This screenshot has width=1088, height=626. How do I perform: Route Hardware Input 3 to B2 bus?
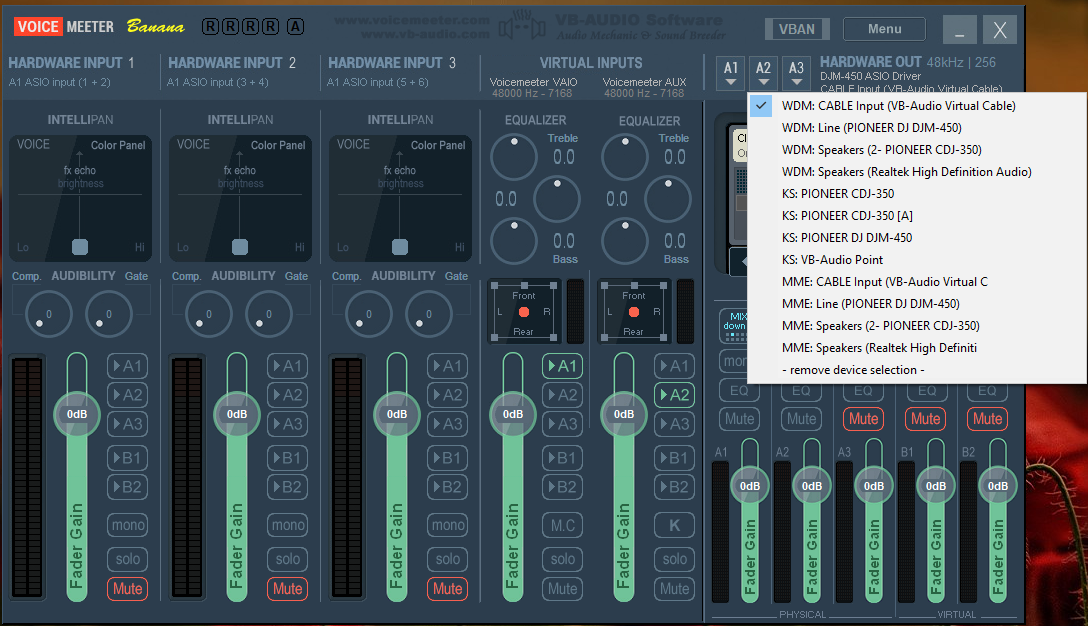tap(448, 487)
